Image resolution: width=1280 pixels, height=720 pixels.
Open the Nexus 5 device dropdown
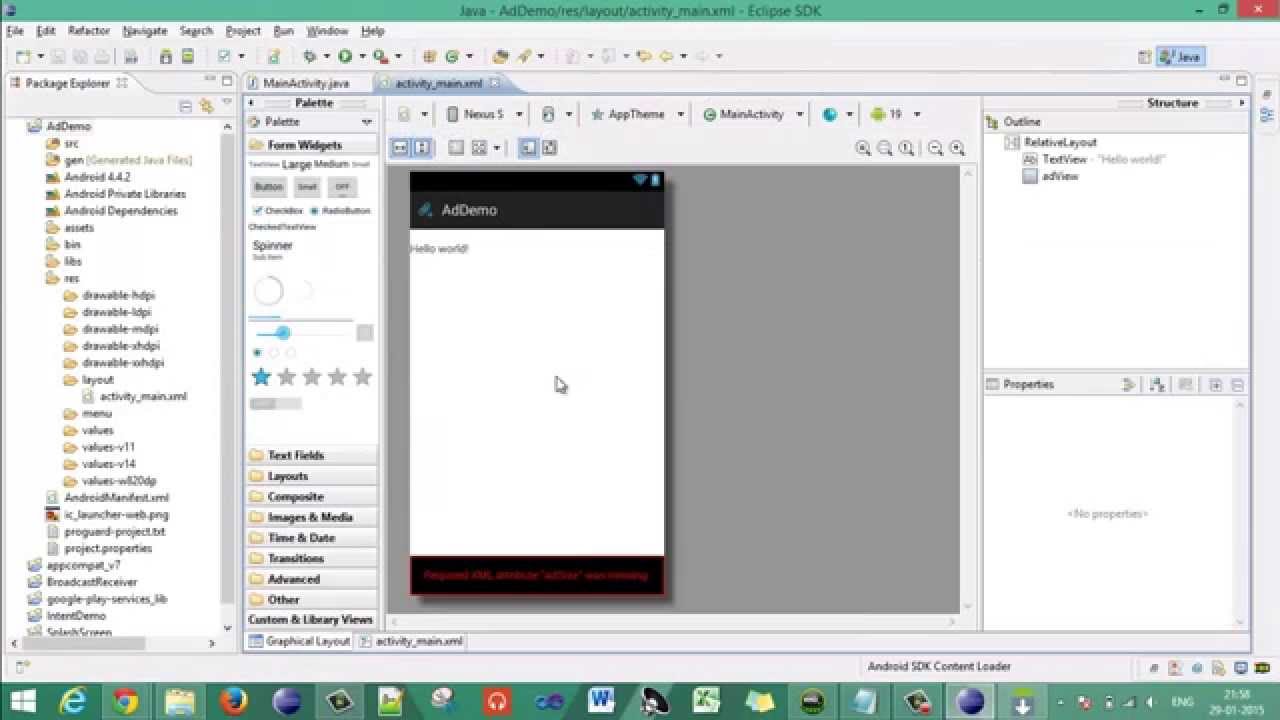click(485, 114)
